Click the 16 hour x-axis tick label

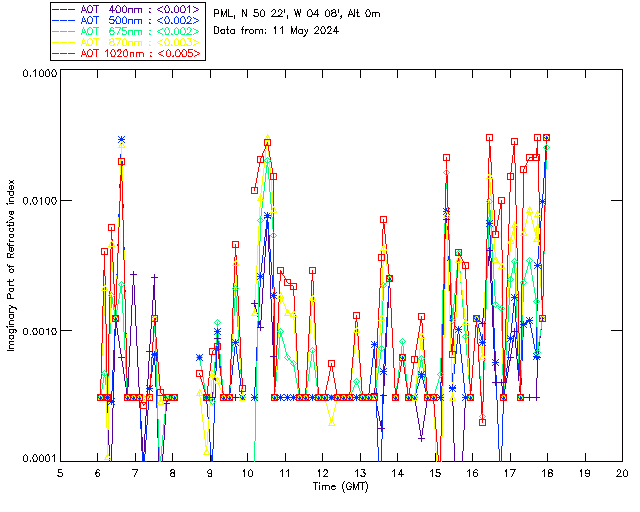click(472, 473)
